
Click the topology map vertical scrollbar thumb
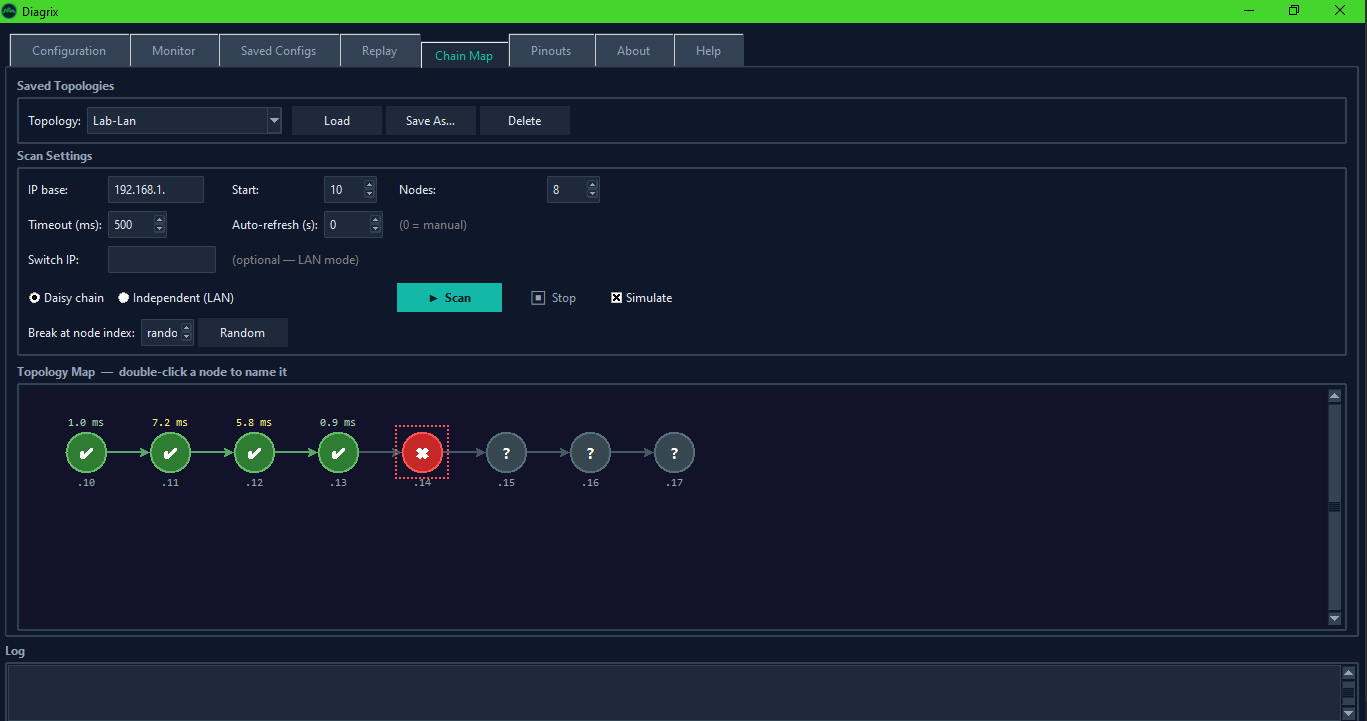pyautogui.click(x=1334, y=506)
